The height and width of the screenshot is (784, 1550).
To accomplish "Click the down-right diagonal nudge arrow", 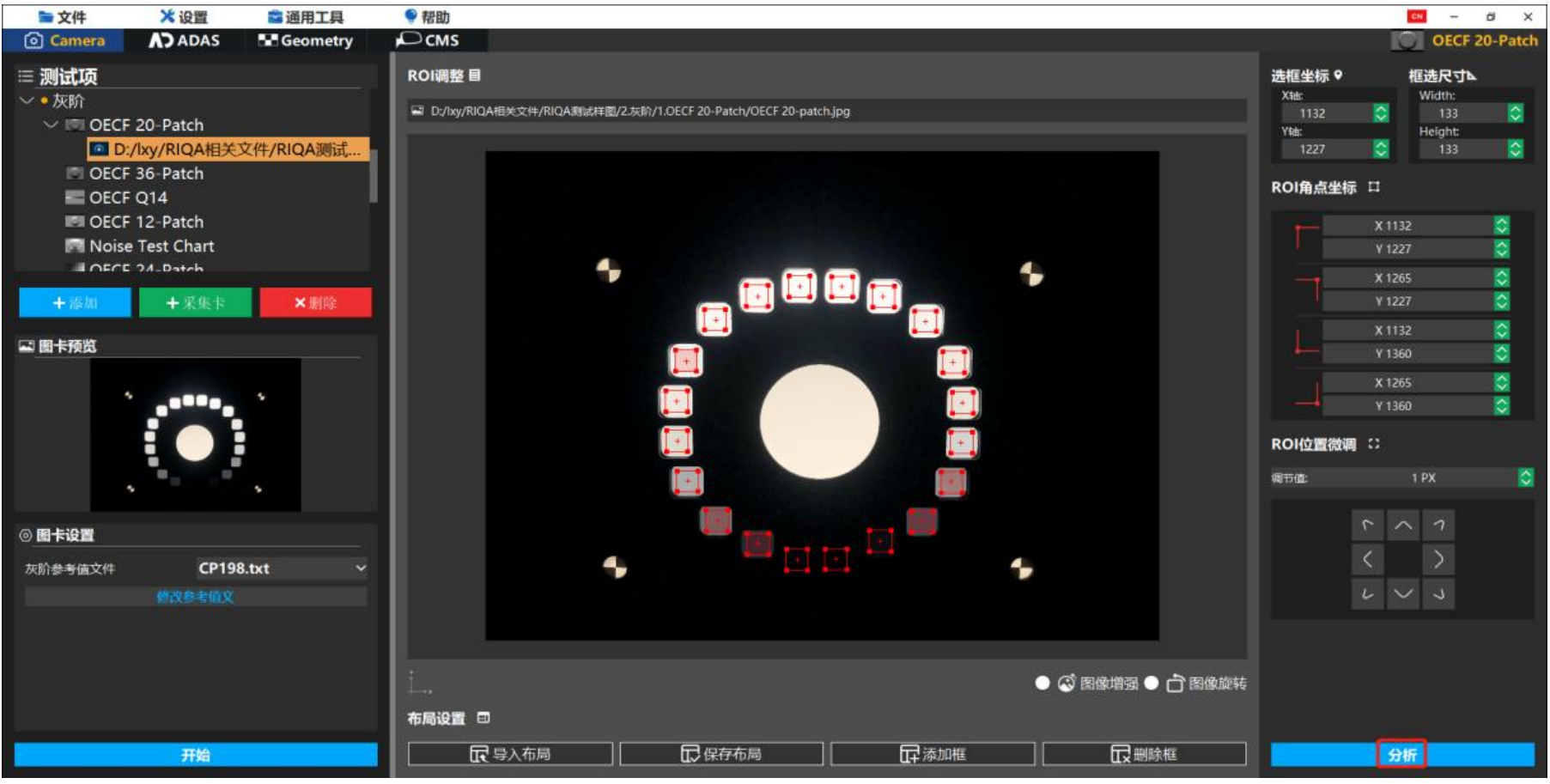I will 1438,593.
